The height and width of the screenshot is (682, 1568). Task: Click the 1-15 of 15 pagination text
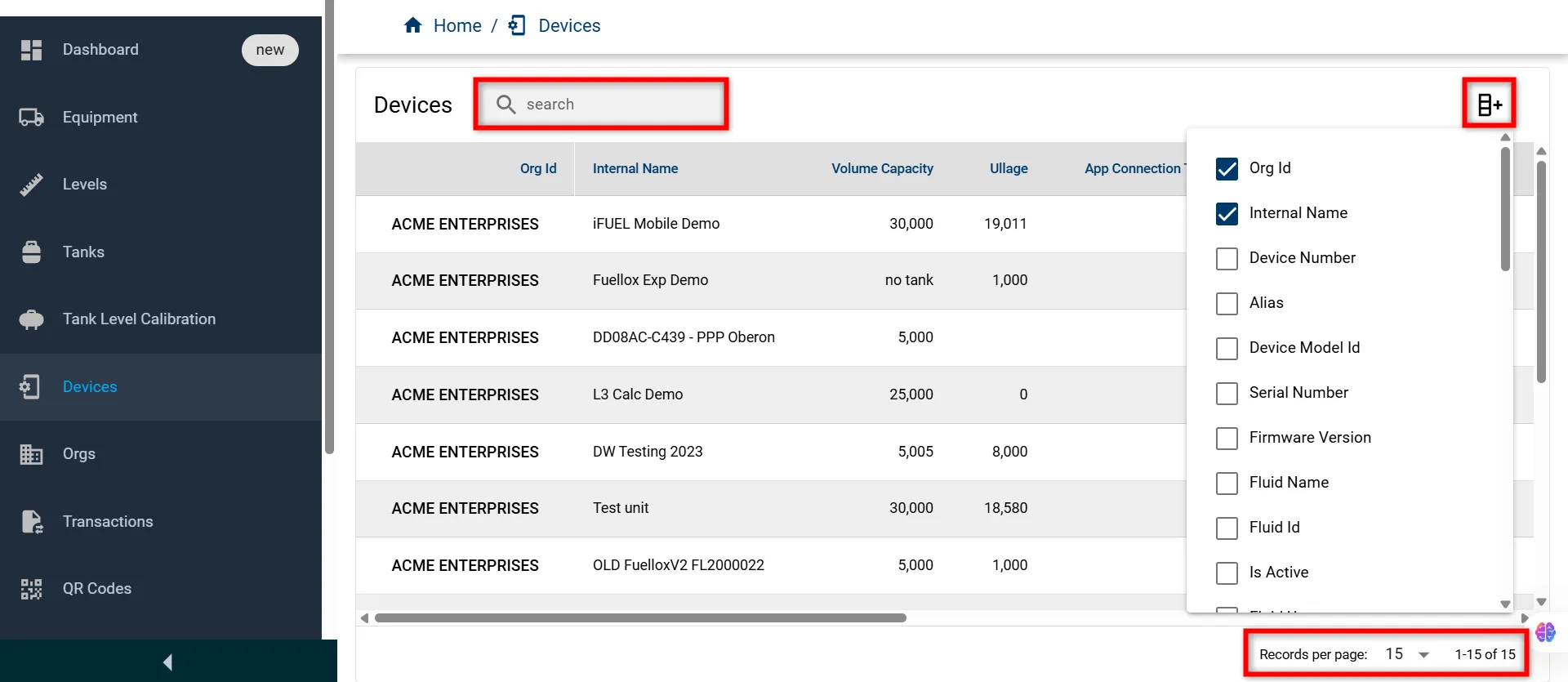(1485, 654)
